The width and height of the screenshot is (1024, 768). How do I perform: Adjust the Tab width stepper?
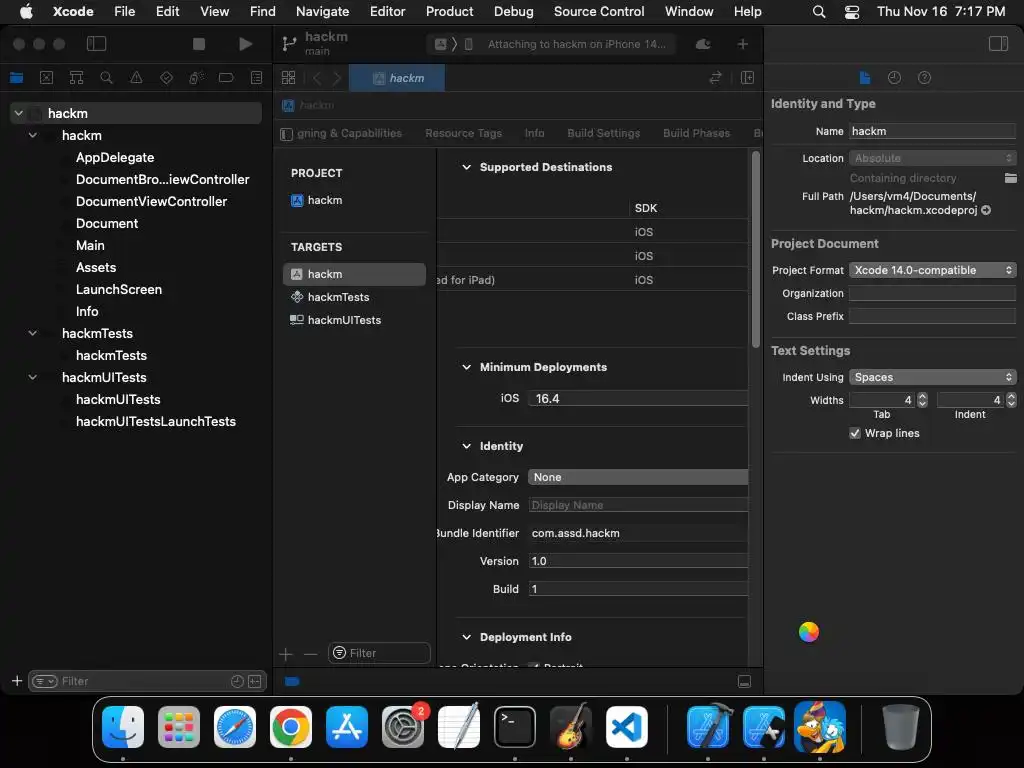(x=922, y=400)
